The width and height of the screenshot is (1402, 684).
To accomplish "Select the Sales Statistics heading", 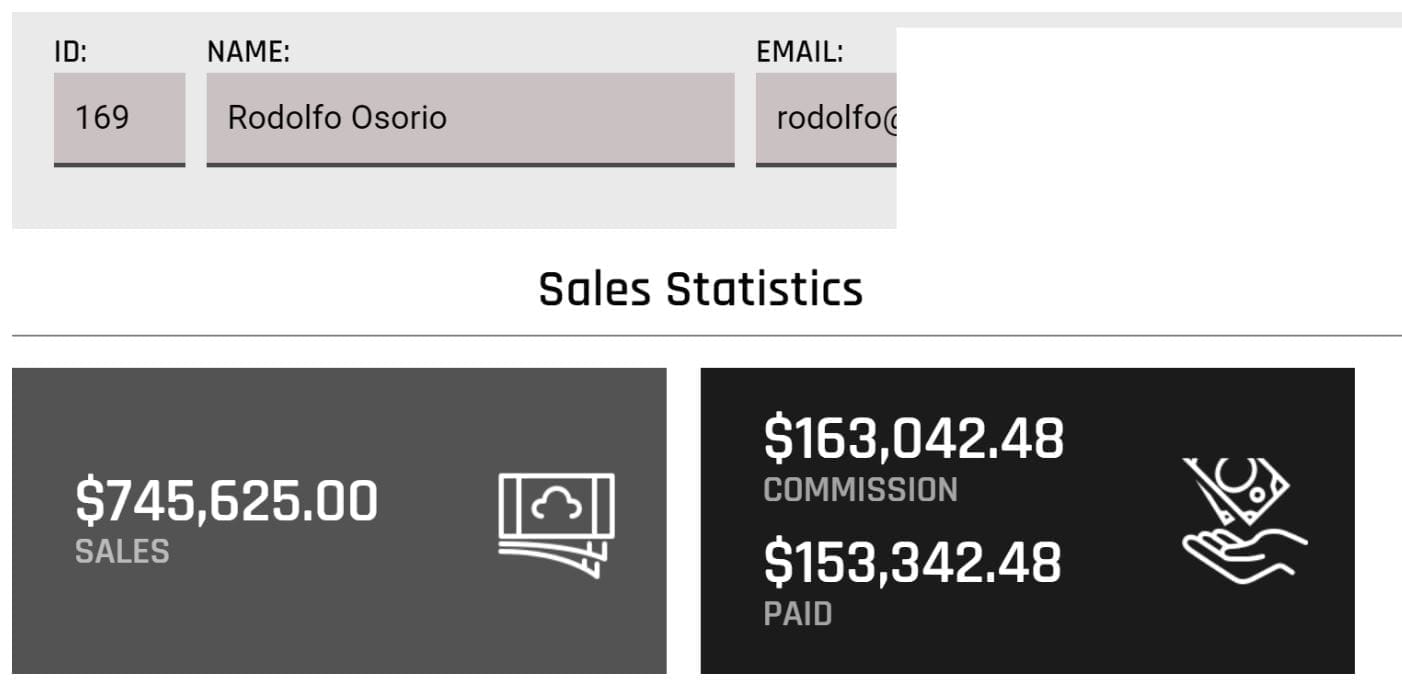I will pos(700,289).
